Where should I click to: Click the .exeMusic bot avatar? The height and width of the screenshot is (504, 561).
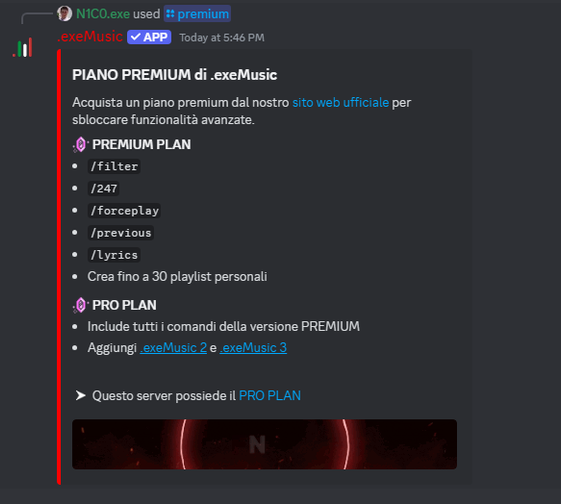[23, 47]
